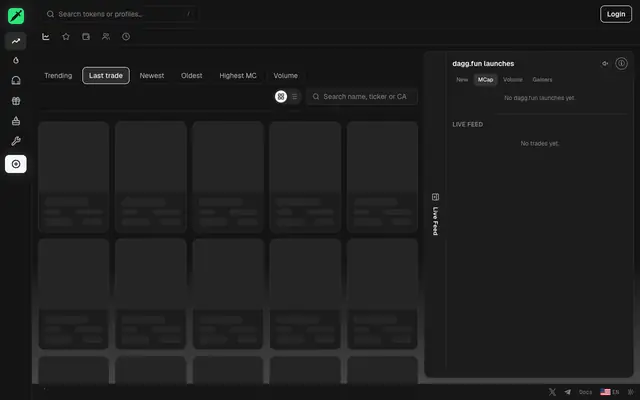Click the line chart toolbar icon

click(x=46, y=37)
